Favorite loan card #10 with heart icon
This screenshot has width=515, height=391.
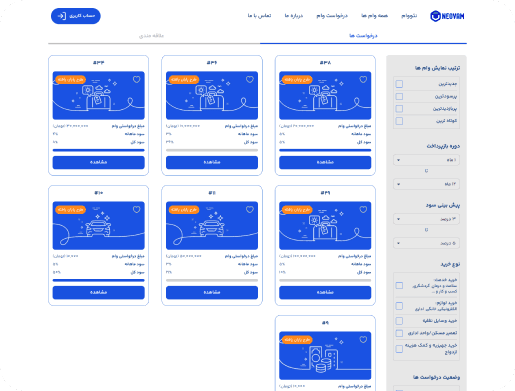coord(136,210)
